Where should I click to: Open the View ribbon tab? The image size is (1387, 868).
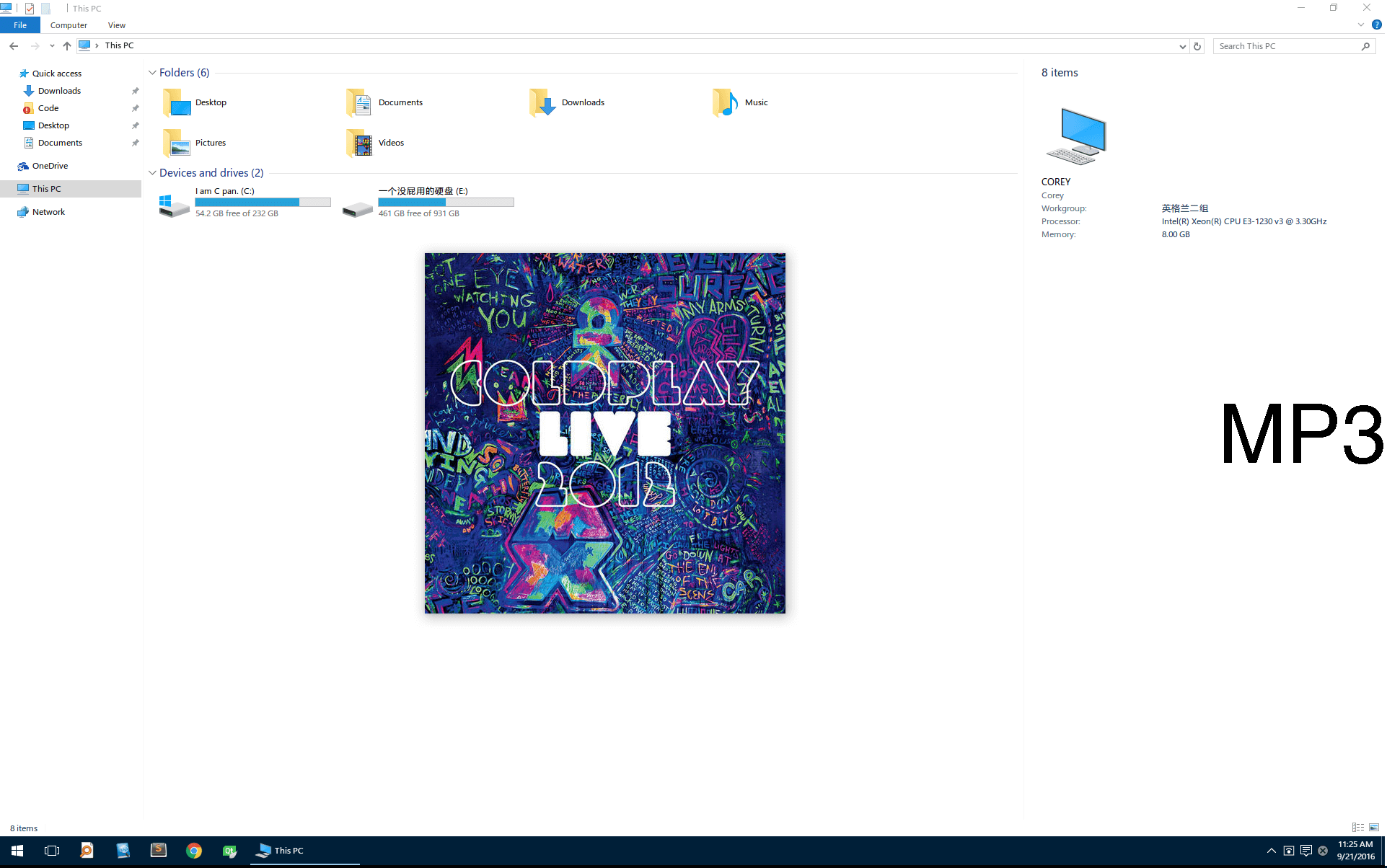pos(116,25)
